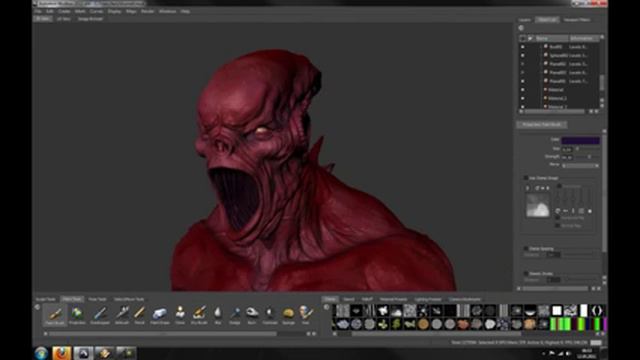Open the Help menu
This screenshot has width=640, height=360.
(185, 11)
